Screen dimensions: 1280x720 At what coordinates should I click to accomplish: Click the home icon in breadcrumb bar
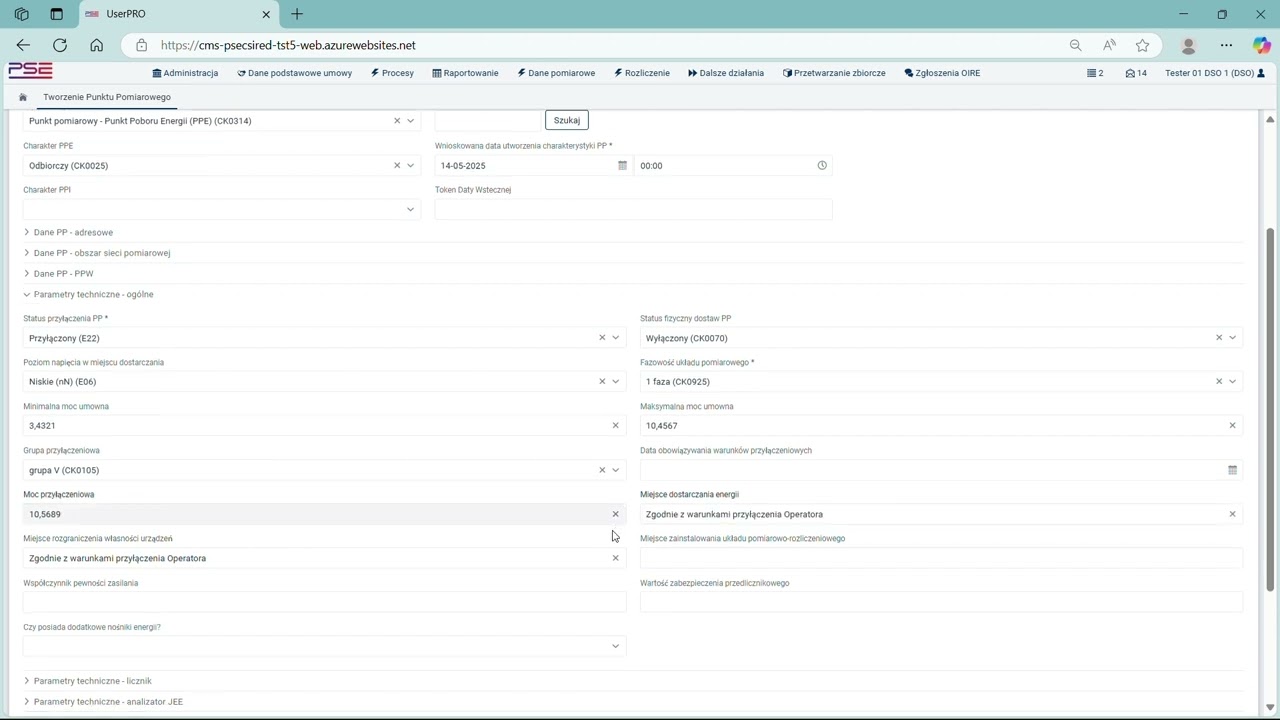(23, 97)
